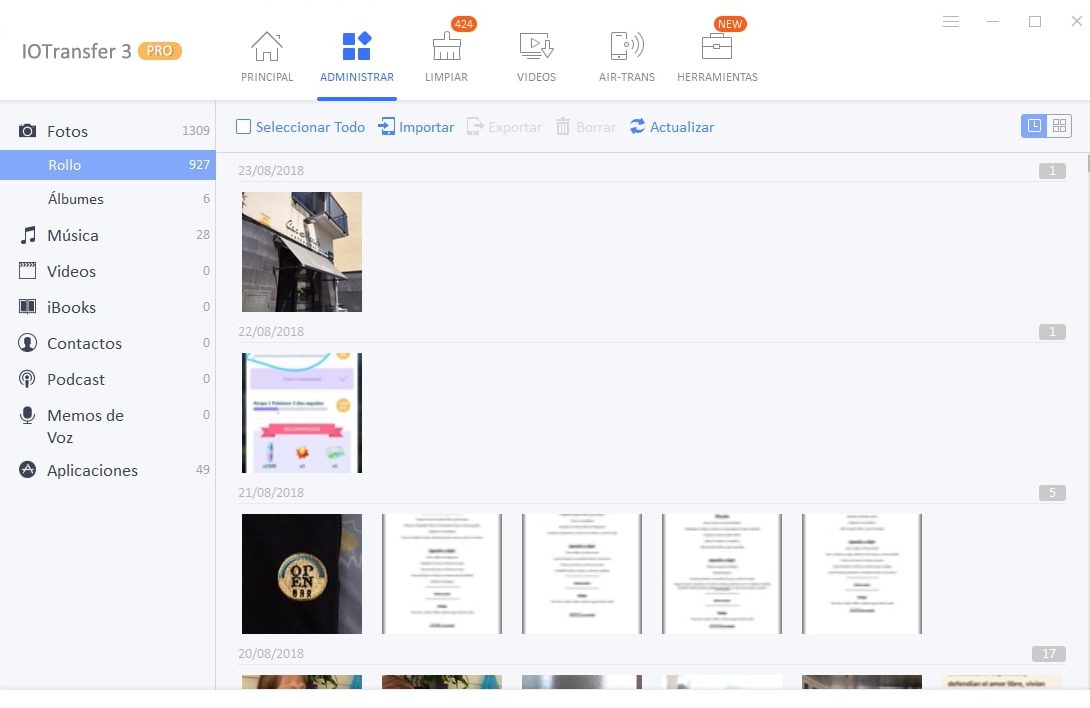The width and height of the screenshot is (1090, 708).
Task: Click the 20/08/2018 date header
Action: 271,654
